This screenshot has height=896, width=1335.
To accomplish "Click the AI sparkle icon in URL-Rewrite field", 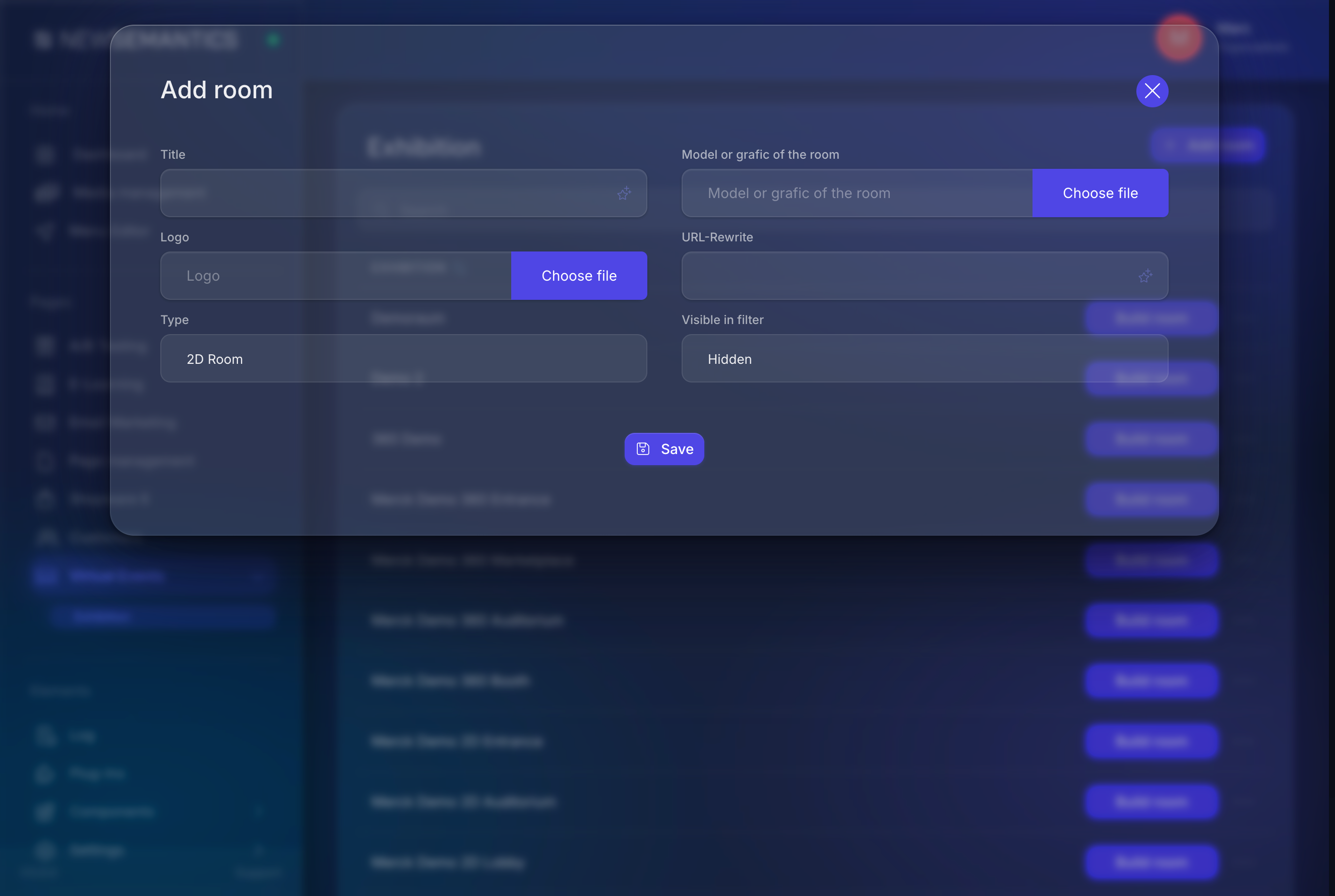I will pos(1144,276).
